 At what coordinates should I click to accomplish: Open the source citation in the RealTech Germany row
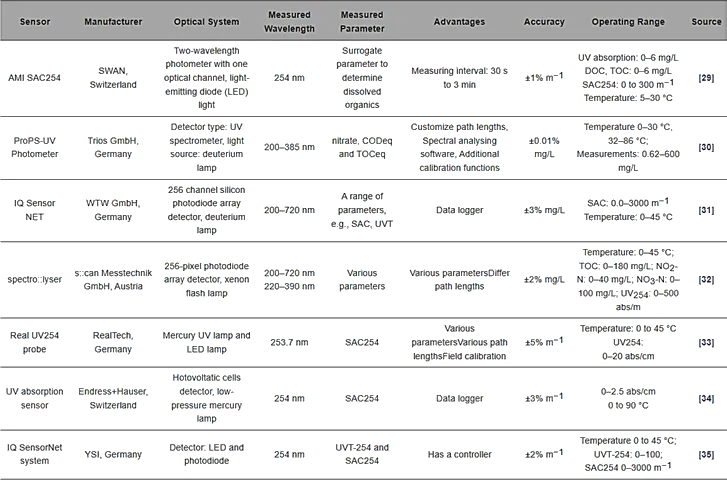click(x=705, y=341)
